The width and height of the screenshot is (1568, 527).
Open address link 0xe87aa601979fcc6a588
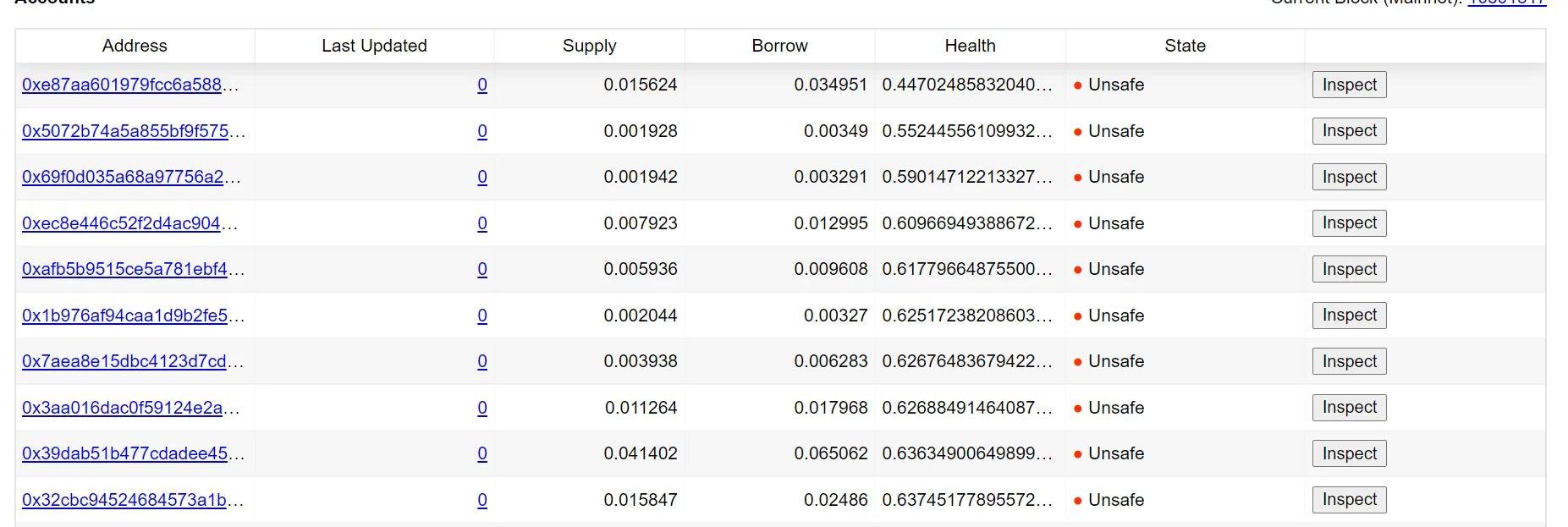tap(122, 85)
